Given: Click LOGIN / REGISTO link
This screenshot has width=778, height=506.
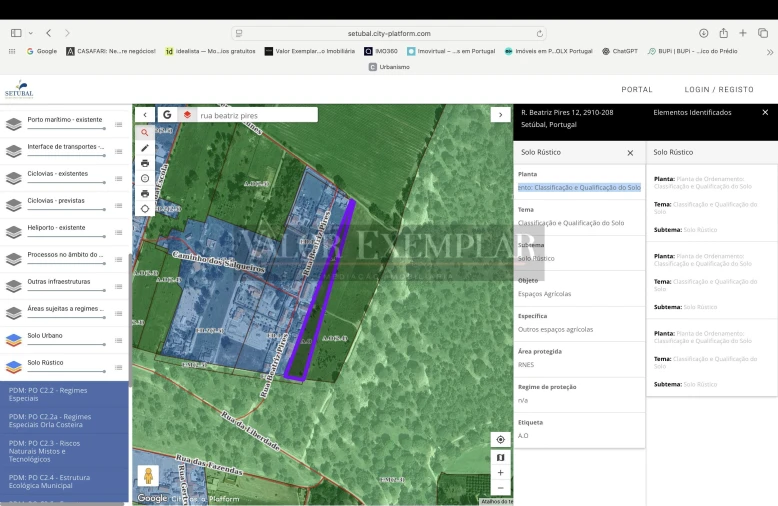Looking at the screenshot, I should point(719,89).
